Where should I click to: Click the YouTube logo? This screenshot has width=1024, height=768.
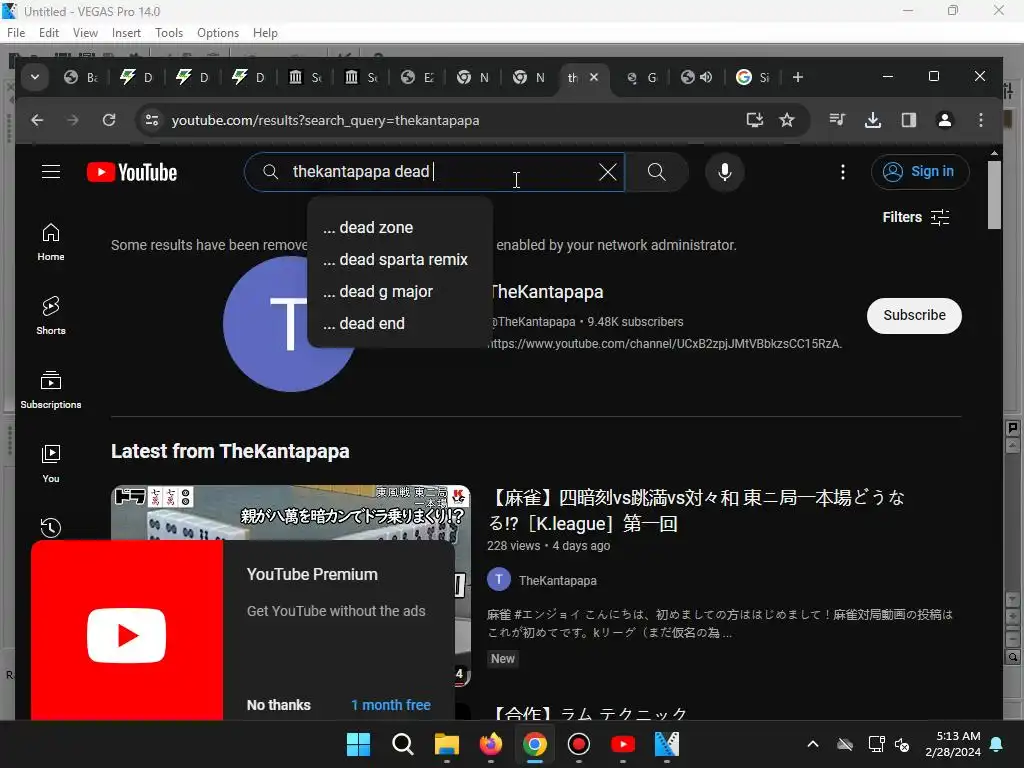pyautogui.click(x=132, y=172)
